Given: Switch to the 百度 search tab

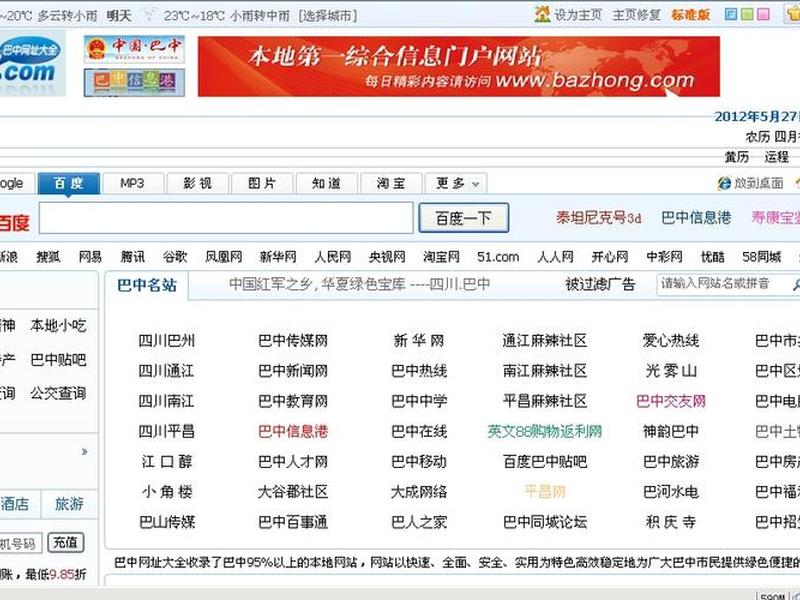Looking at the screenshot, I should point(68,183).
